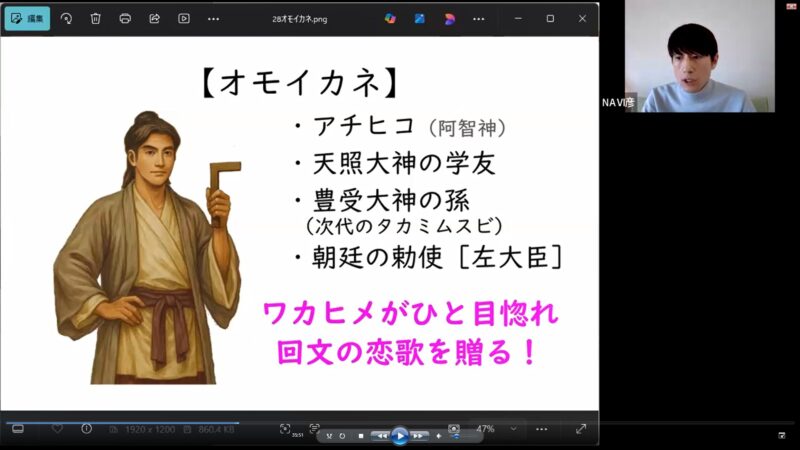Image resolution: width=800 pixels, height=450 pixels.
Task: Open the bottom-bar three-dots more options
Action: click(542, 429)
